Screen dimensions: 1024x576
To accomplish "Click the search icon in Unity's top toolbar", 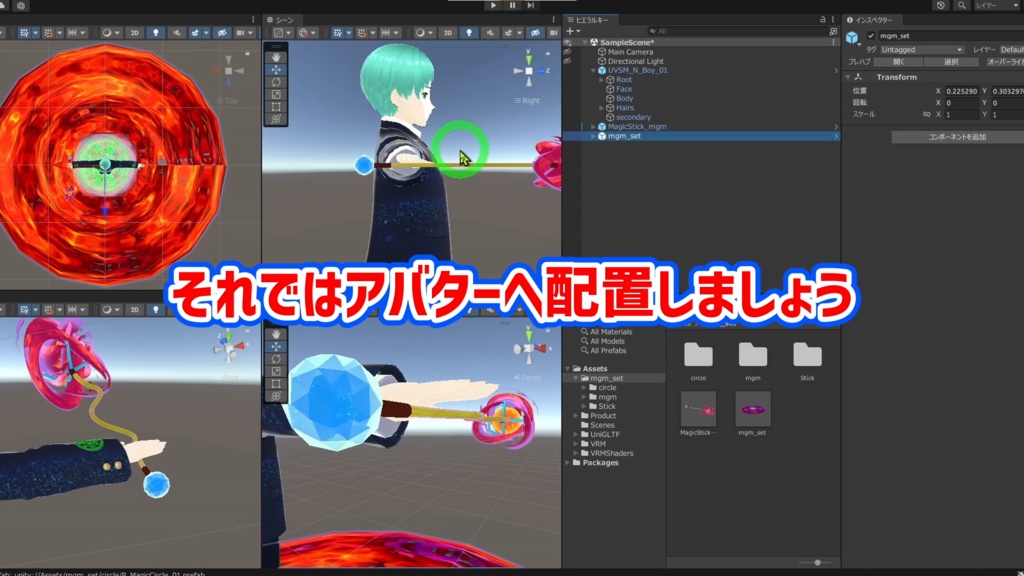I will tap(962, 6).
